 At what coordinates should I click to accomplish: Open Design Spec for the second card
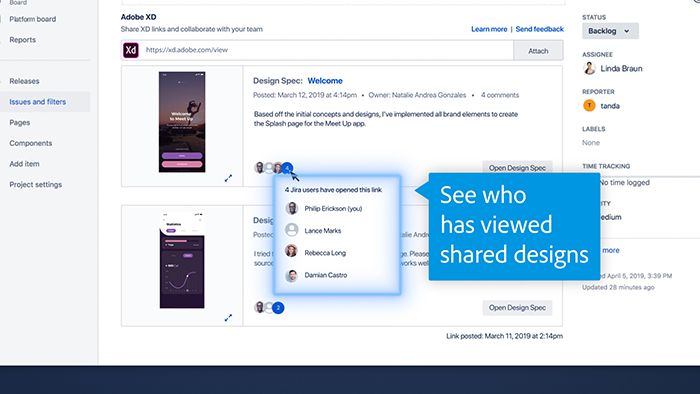click(517, 307)
